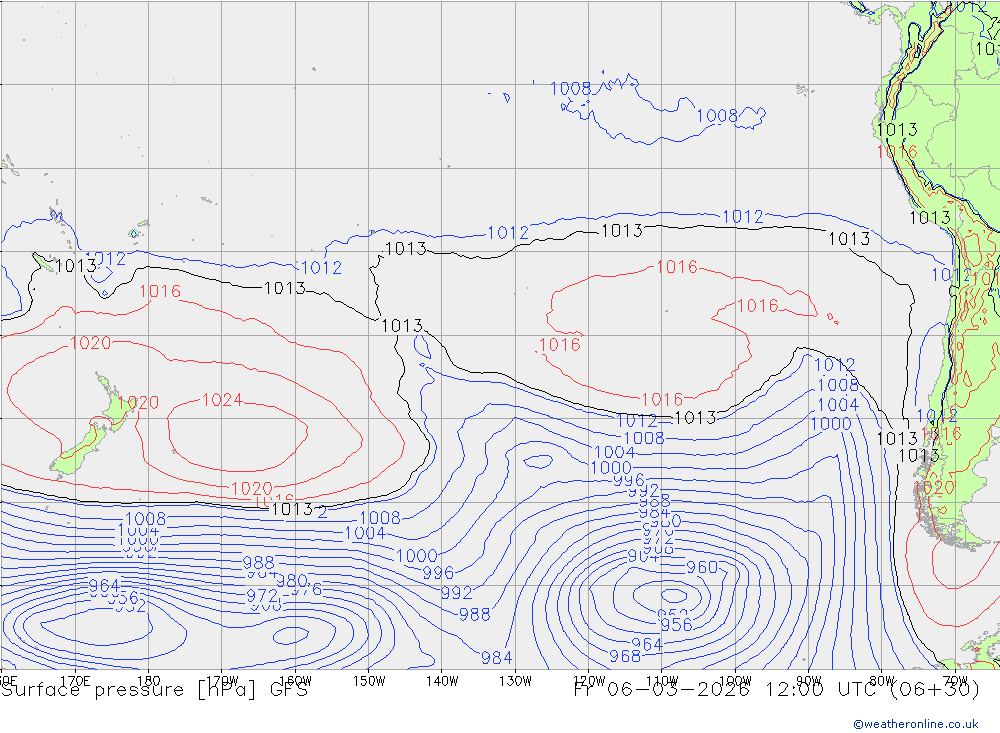The width and height of the screenshot is (1000, 733).
Task: Click red 1020 label over New Zealand
Action: 138,403
